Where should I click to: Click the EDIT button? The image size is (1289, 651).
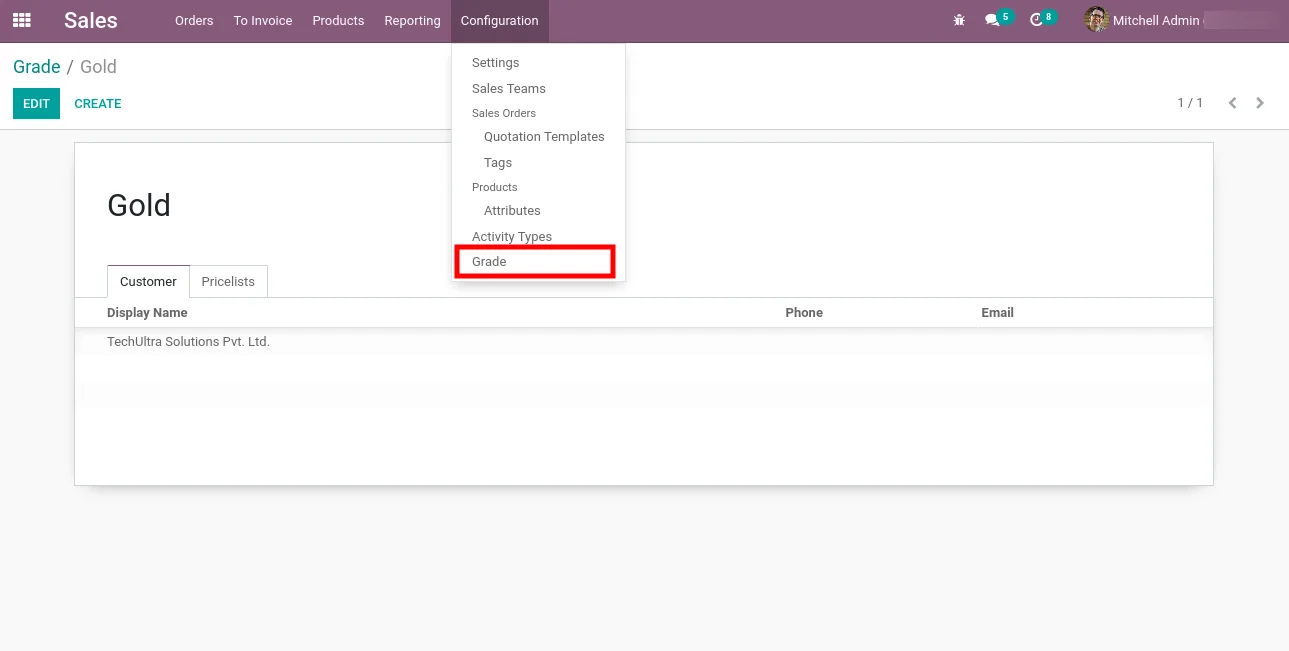[36, 103]
